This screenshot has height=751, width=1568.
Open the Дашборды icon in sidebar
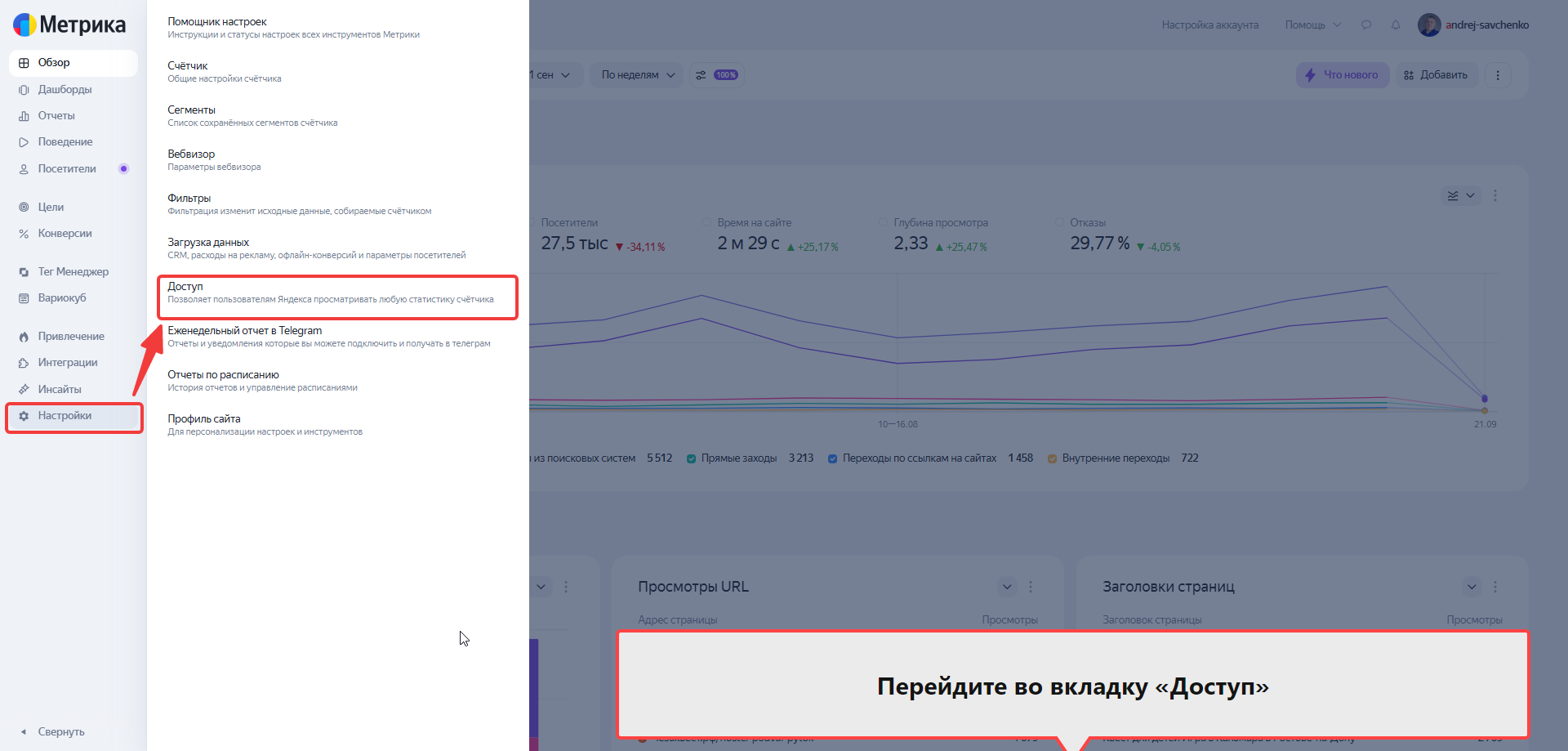point(24,90)
